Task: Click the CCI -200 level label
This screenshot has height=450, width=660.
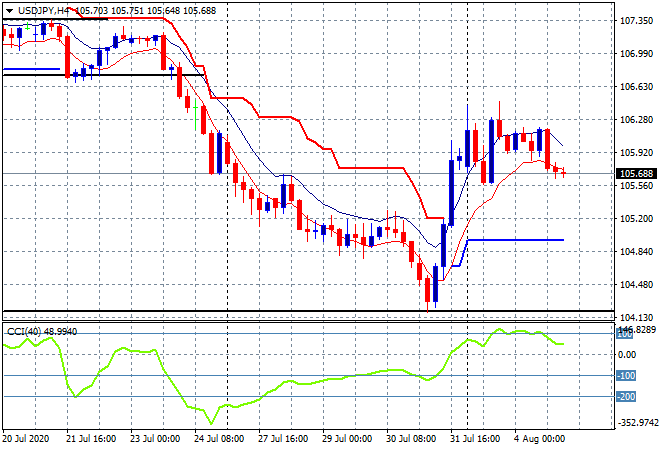Action: pyautogui.click(x=626, y=397)
